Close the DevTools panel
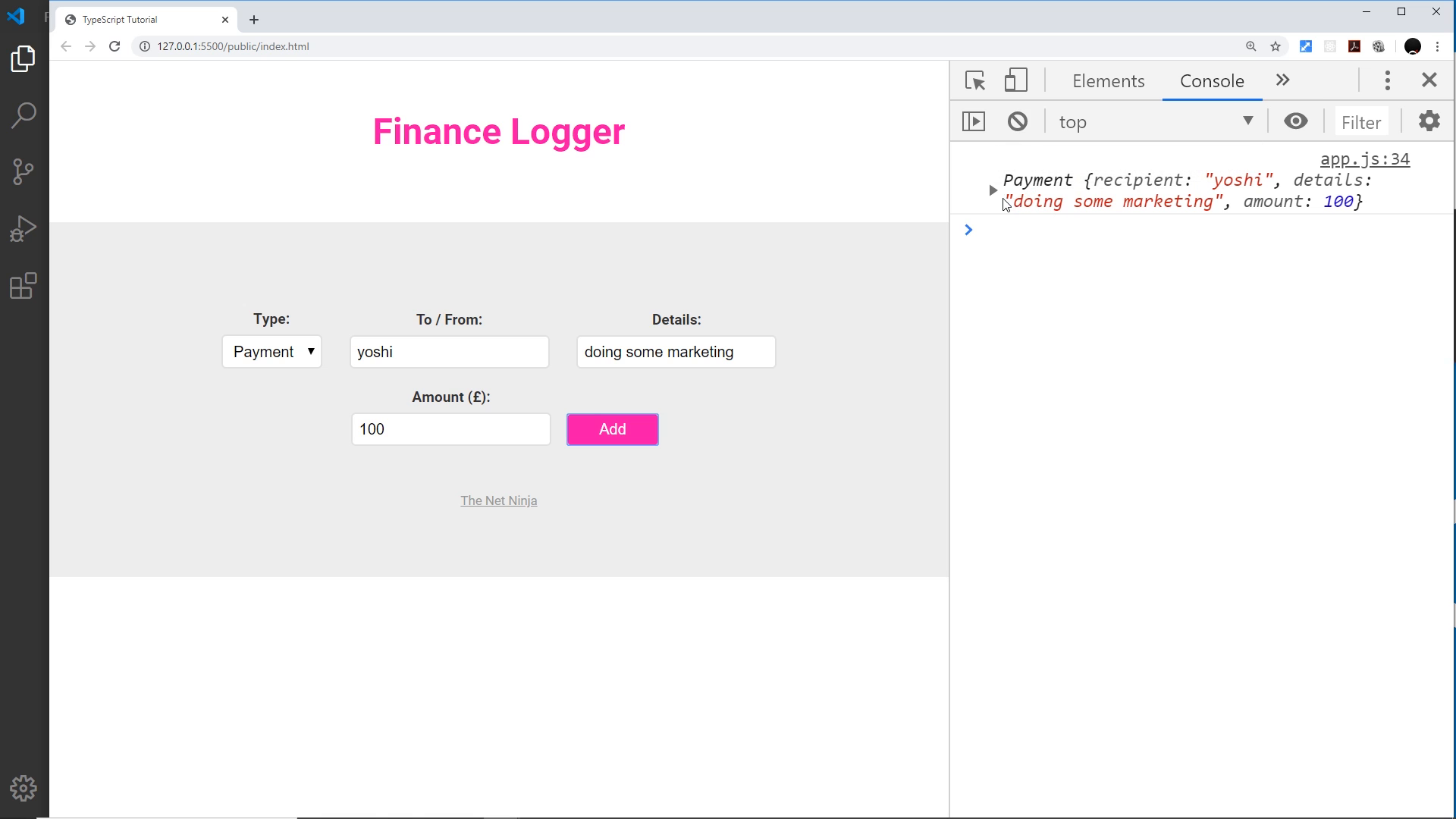 (1429, 80)
